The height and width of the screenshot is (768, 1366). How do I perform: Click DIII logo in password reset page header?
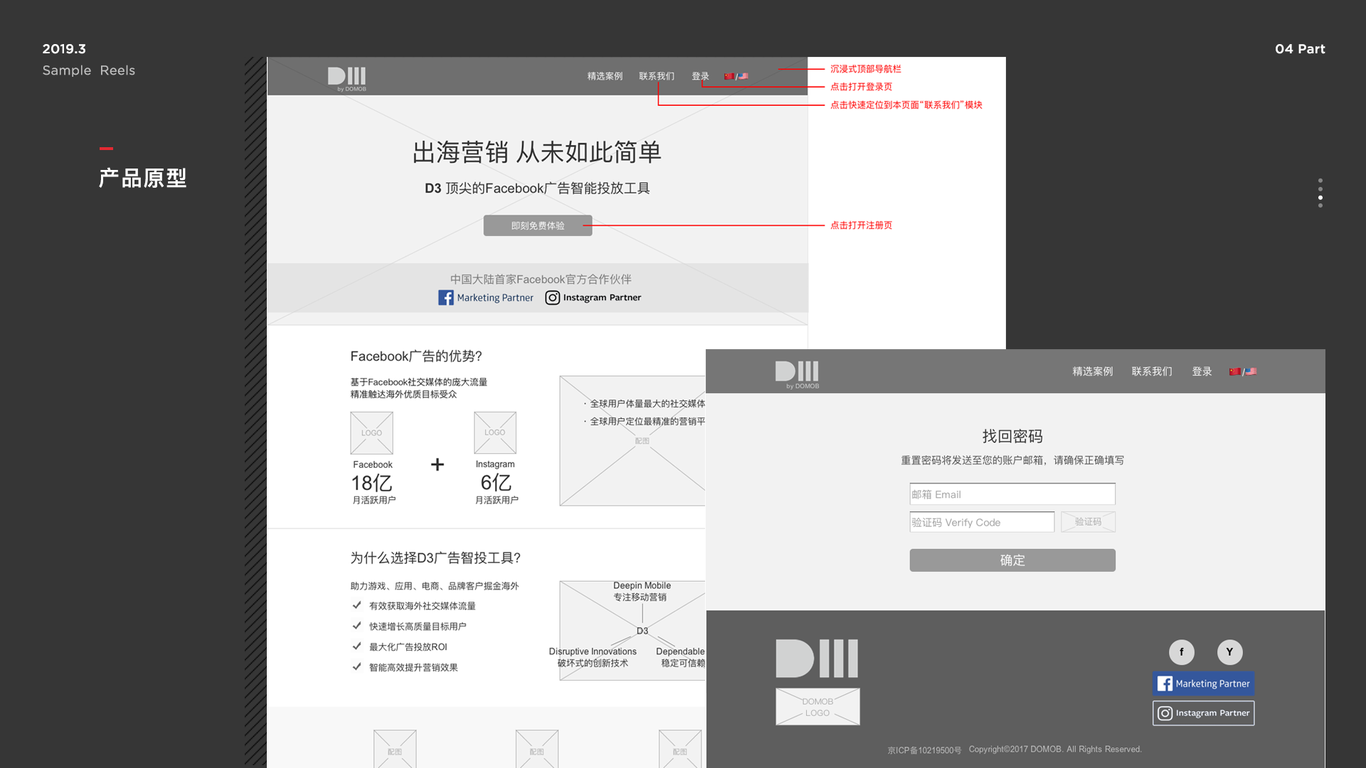point(797,374)
